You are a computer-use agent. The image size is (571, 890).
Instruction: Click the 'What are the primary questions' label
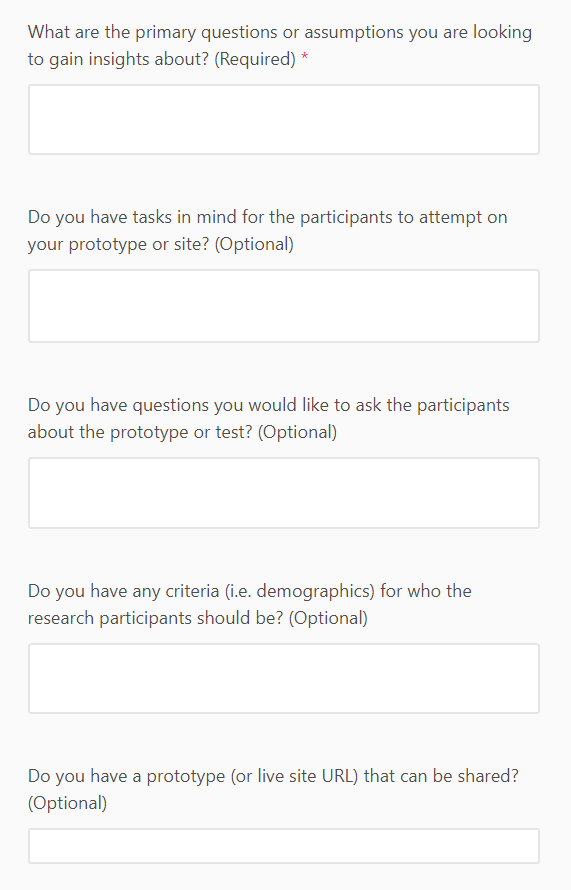tap(280, 45)
